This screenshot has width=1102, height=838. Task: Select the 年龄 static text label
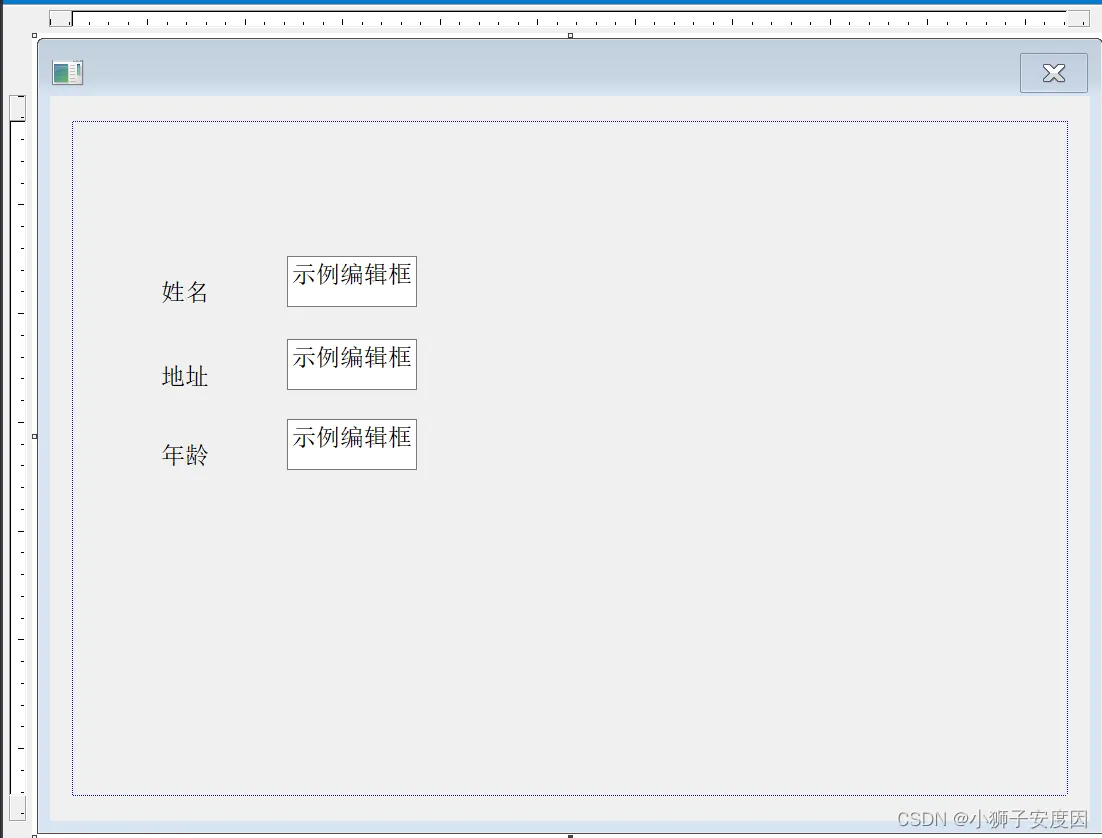(184, 455)
